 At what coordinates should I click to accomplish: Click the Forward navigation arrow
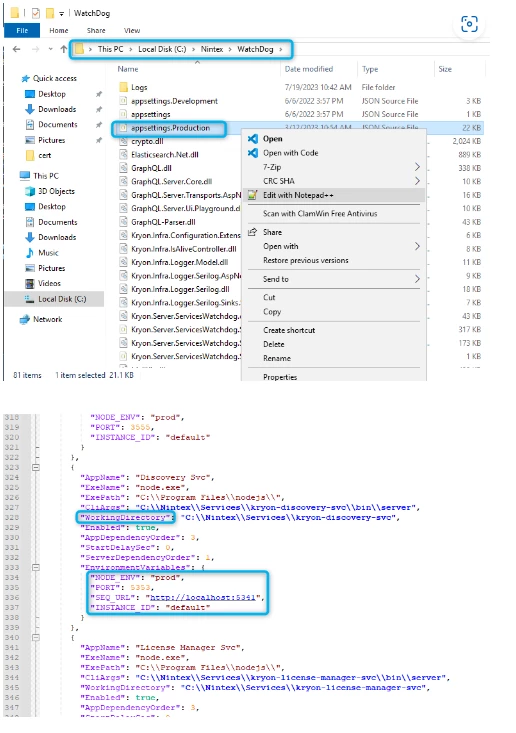click(x=36, y=49)
